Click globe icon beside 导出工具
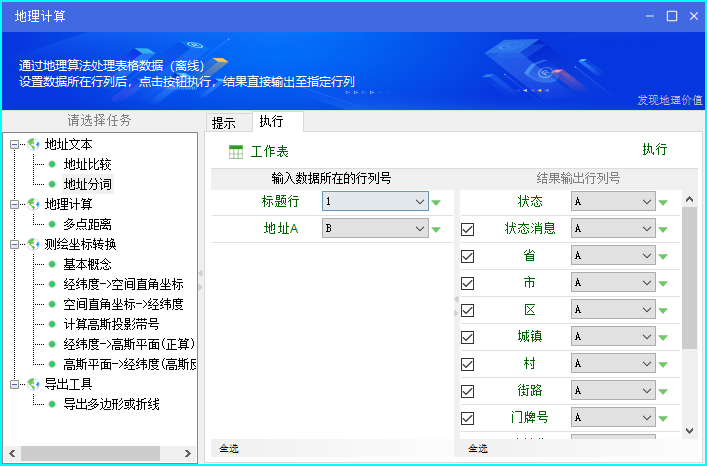 click(x=33, y=384)
